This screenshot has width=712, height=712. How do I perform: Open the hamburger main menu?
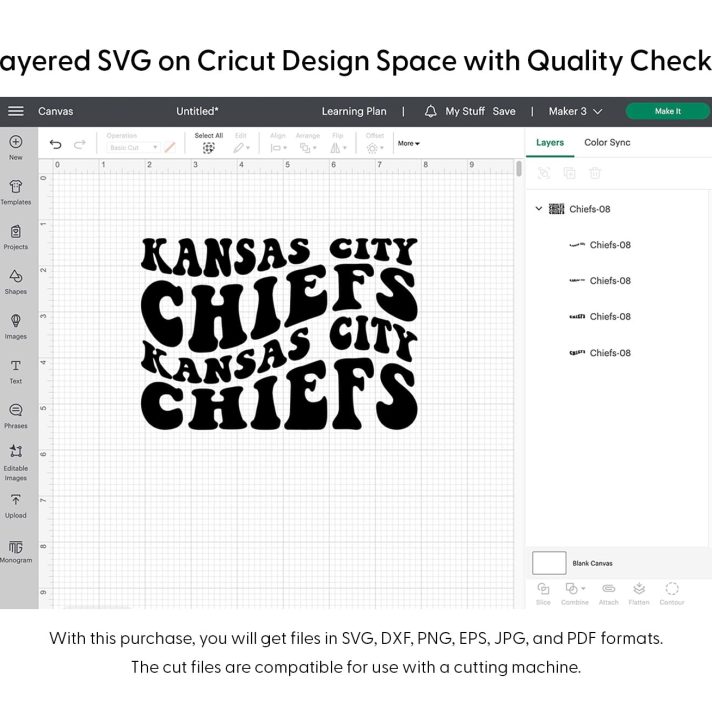pos(16,111)
